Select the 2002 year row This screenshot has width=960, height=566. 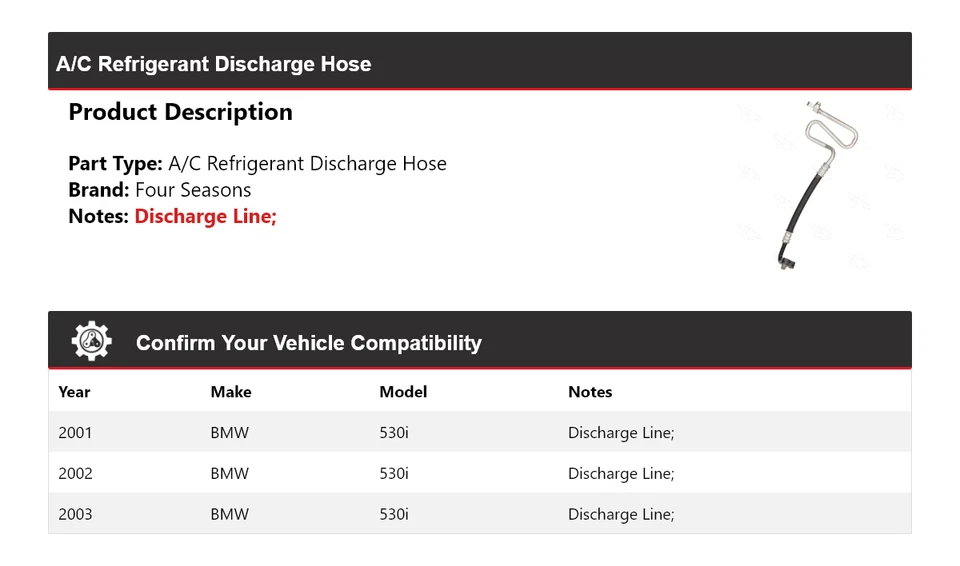tap(75, 473)
